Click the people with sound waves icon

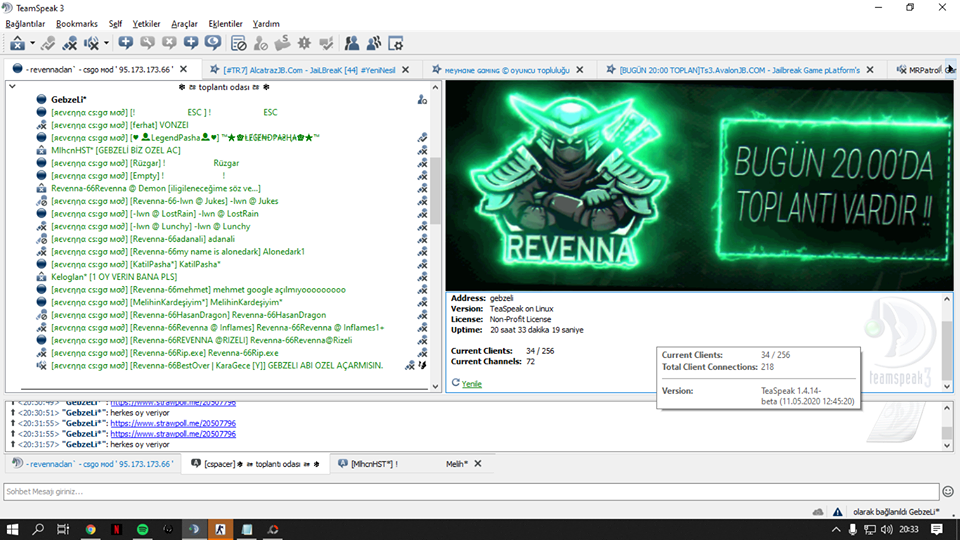[x=373, y=43]
